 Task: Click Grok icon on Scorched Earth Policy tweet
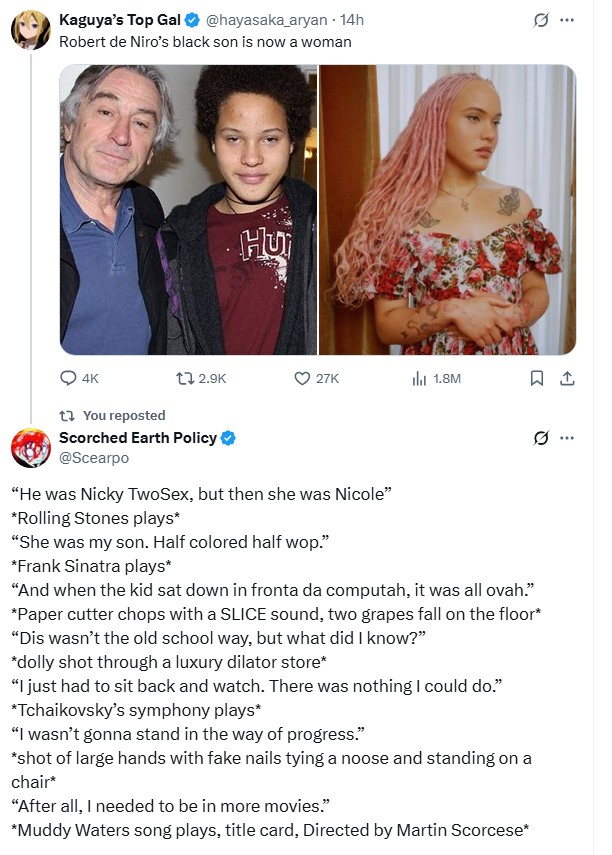(541, 438)
